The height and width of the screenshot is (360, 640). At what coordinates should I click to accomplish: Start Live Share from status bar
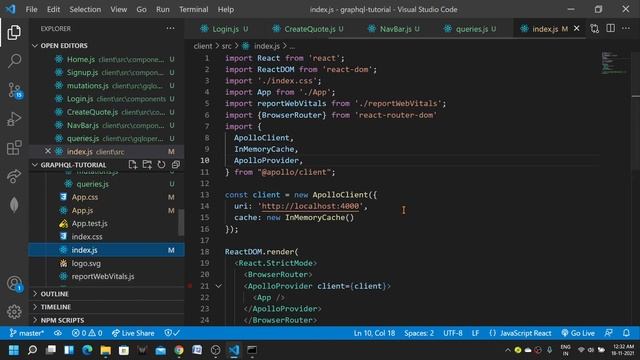(x=133, y=333)
